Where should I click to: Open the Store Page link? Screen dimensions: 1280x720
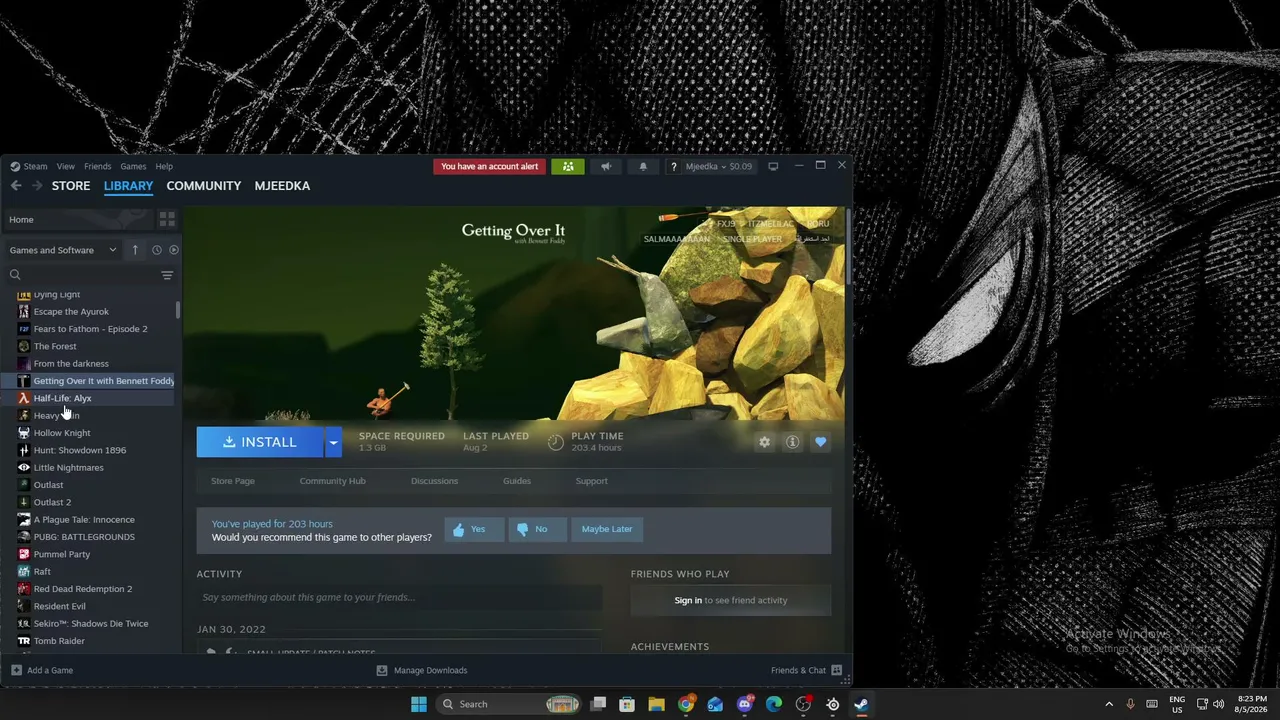click(x=233, y=481)
